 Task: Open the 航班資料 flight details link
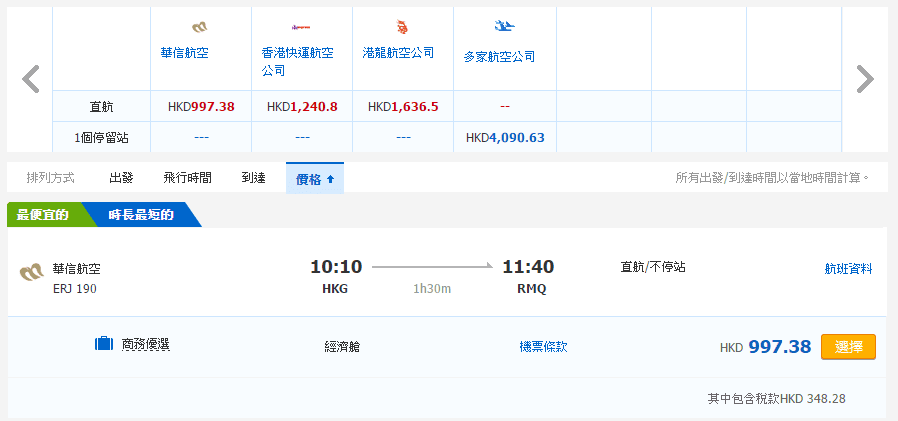pyautogui.click(x=848, y=268)
